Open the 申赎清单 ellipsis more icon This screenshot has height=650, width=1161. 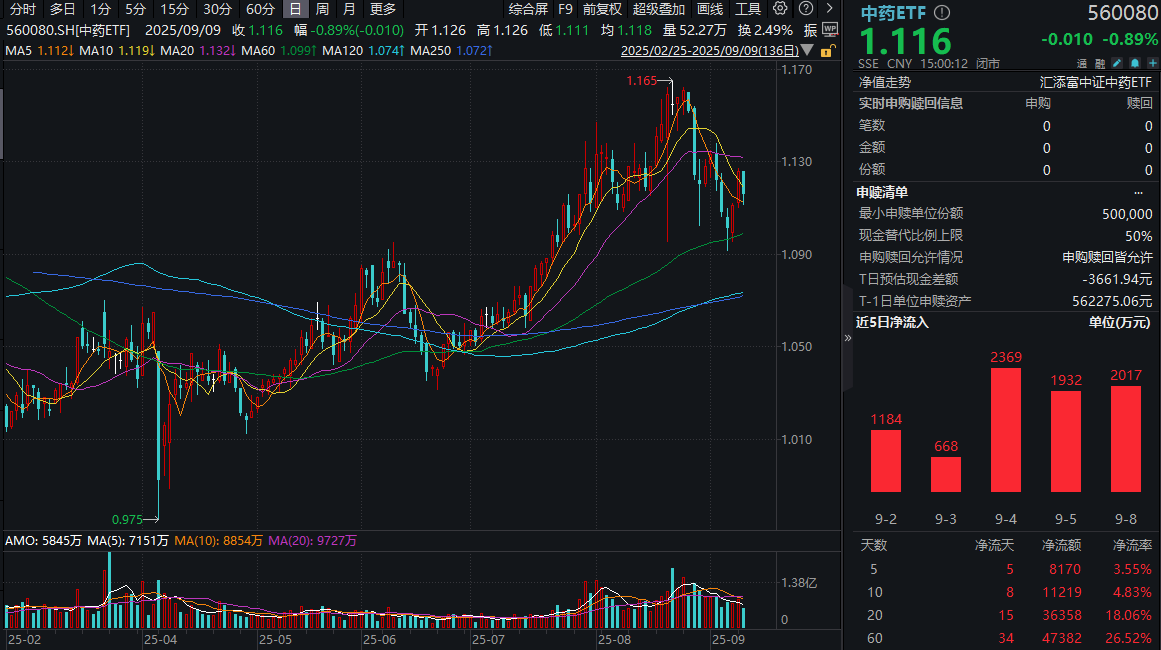[x=1138, y=192]
